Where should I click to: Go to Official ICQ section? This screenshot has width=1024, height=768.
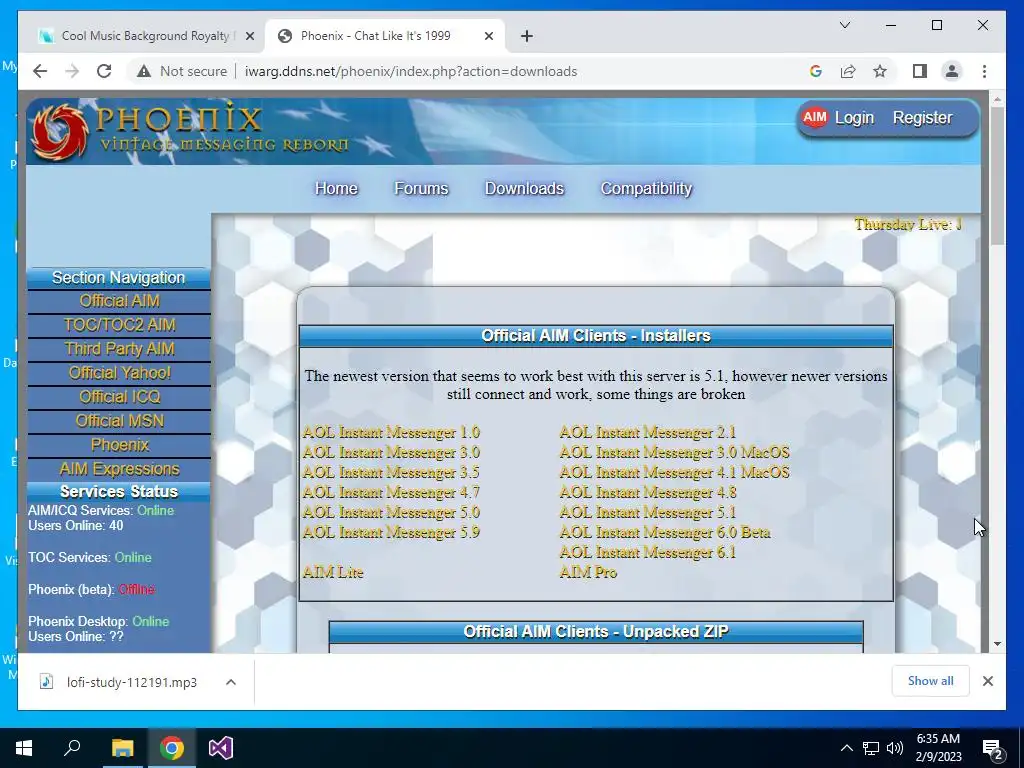point(119,397)
